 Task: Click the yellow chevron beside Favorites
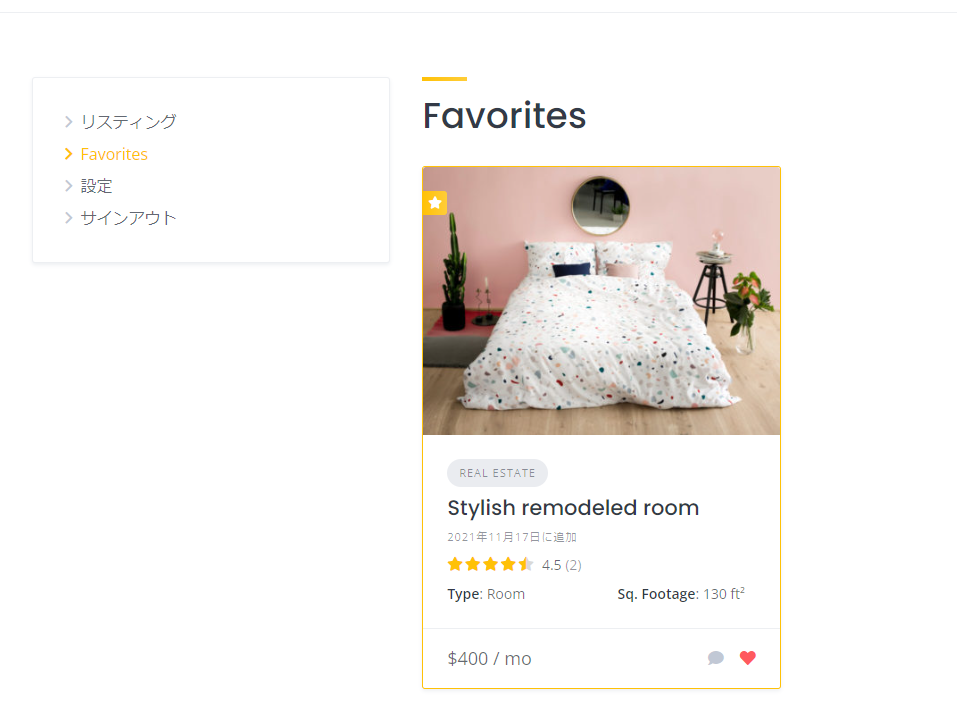[68, 154]
